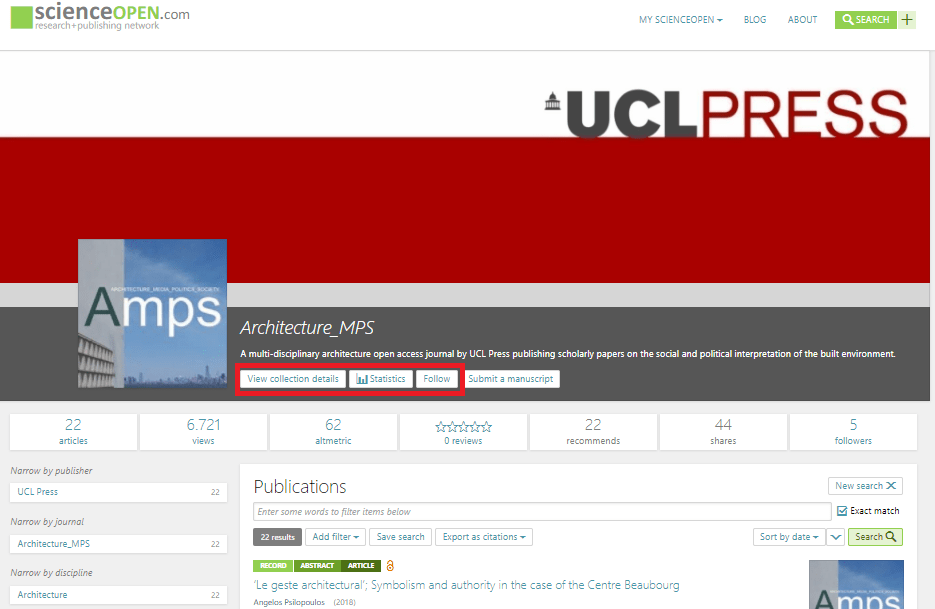Click the orange open access icon
Screen dimensions: 935x609
point(390,565)
